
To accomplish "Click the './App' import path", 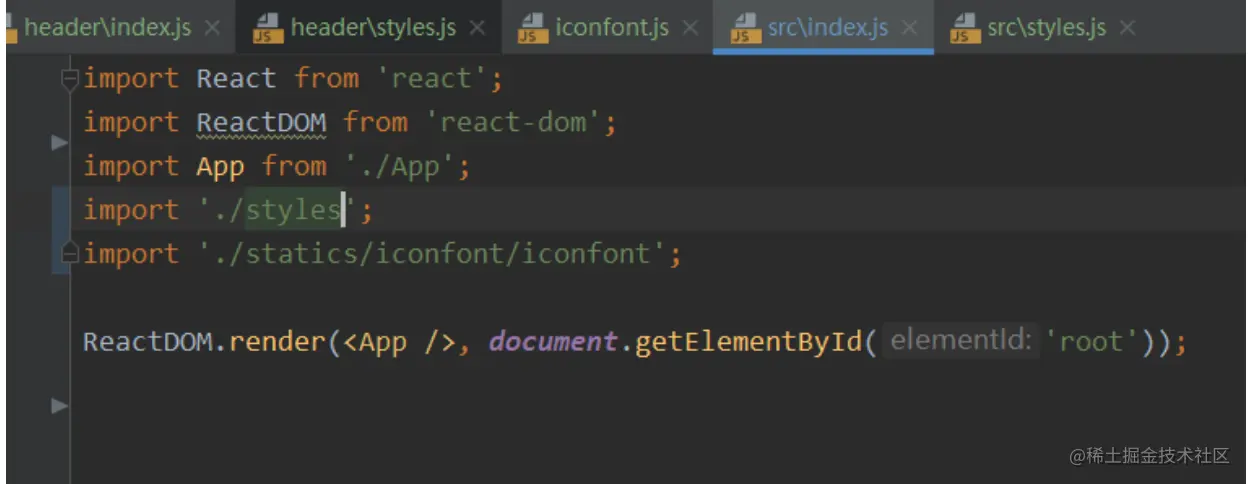I will point(400,166).
